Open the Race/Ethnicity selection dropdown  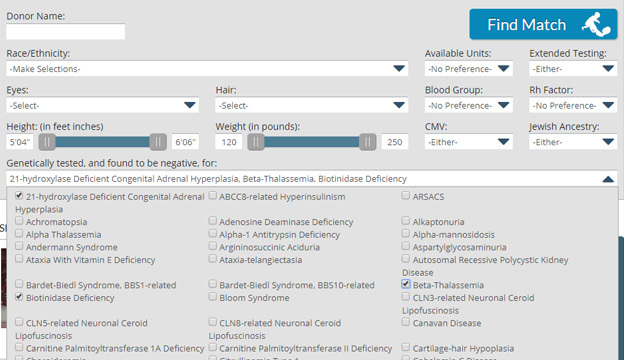tap(207, 68)
